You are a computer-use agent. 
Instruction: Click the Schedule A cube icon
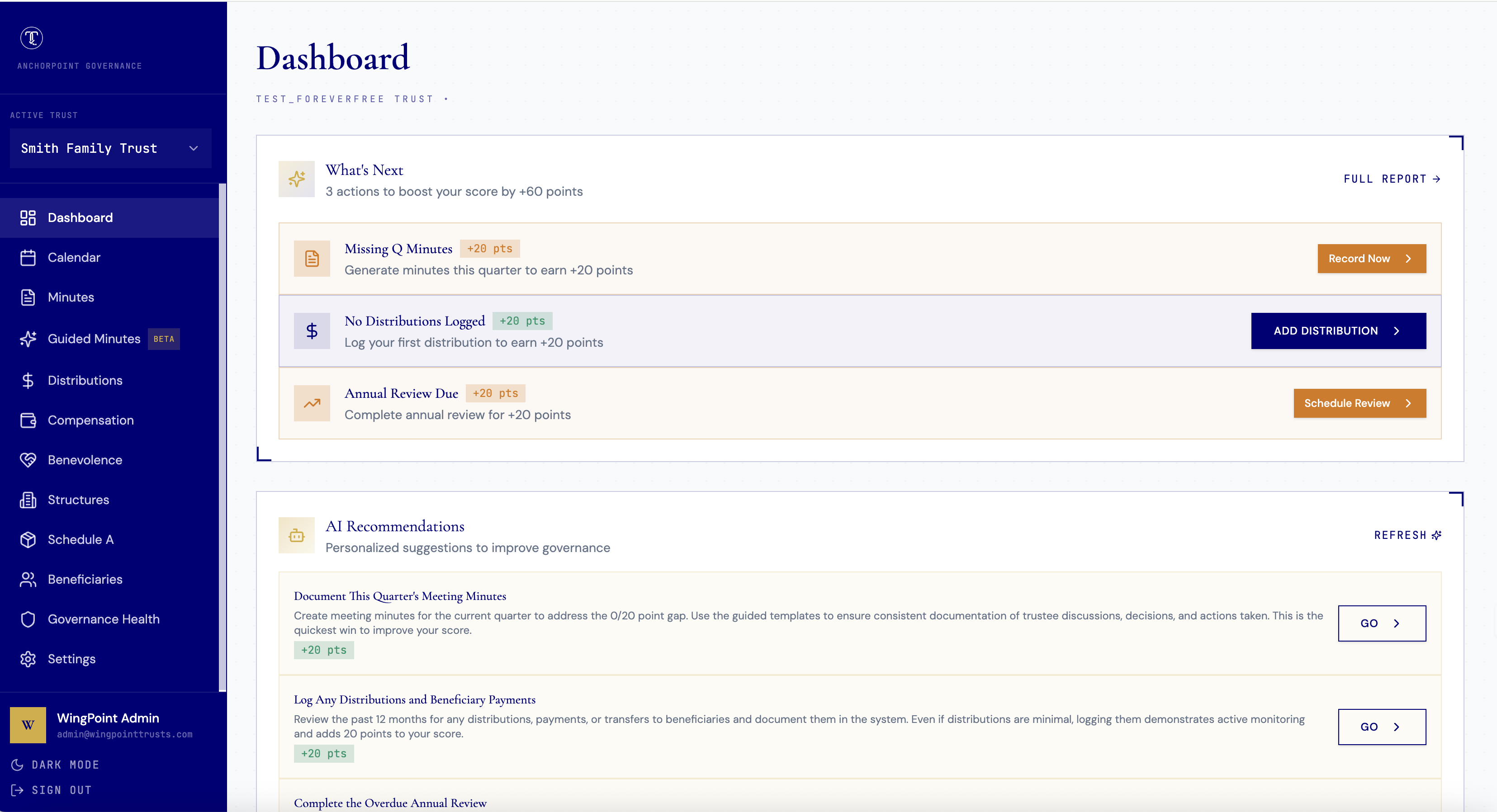pyautogui.click(x=28, y=539)
